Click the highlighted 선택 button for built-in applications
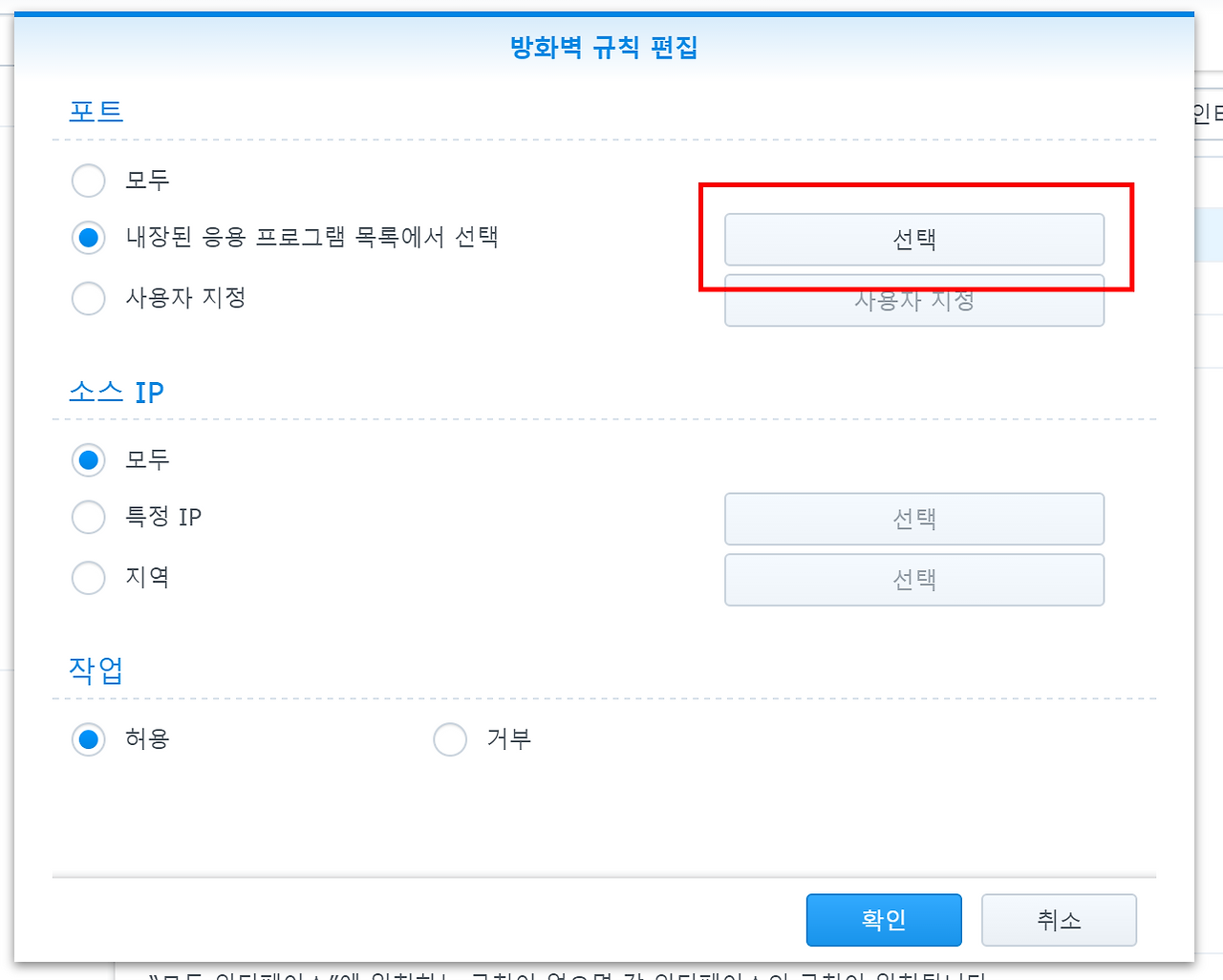Screen dimensions: 1223x980 tap(913, 240)
